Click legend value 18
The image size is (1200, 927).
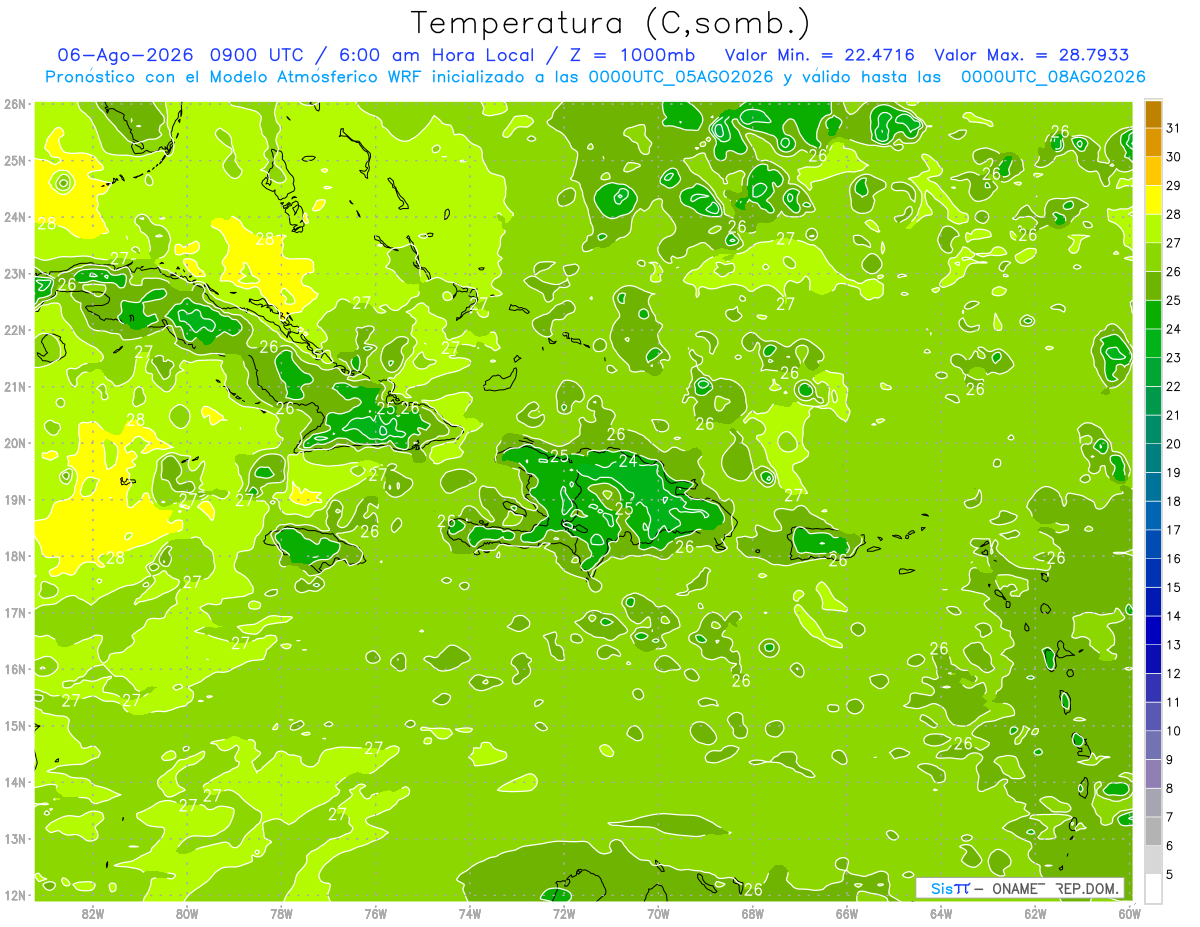[x=1173, y=502]
